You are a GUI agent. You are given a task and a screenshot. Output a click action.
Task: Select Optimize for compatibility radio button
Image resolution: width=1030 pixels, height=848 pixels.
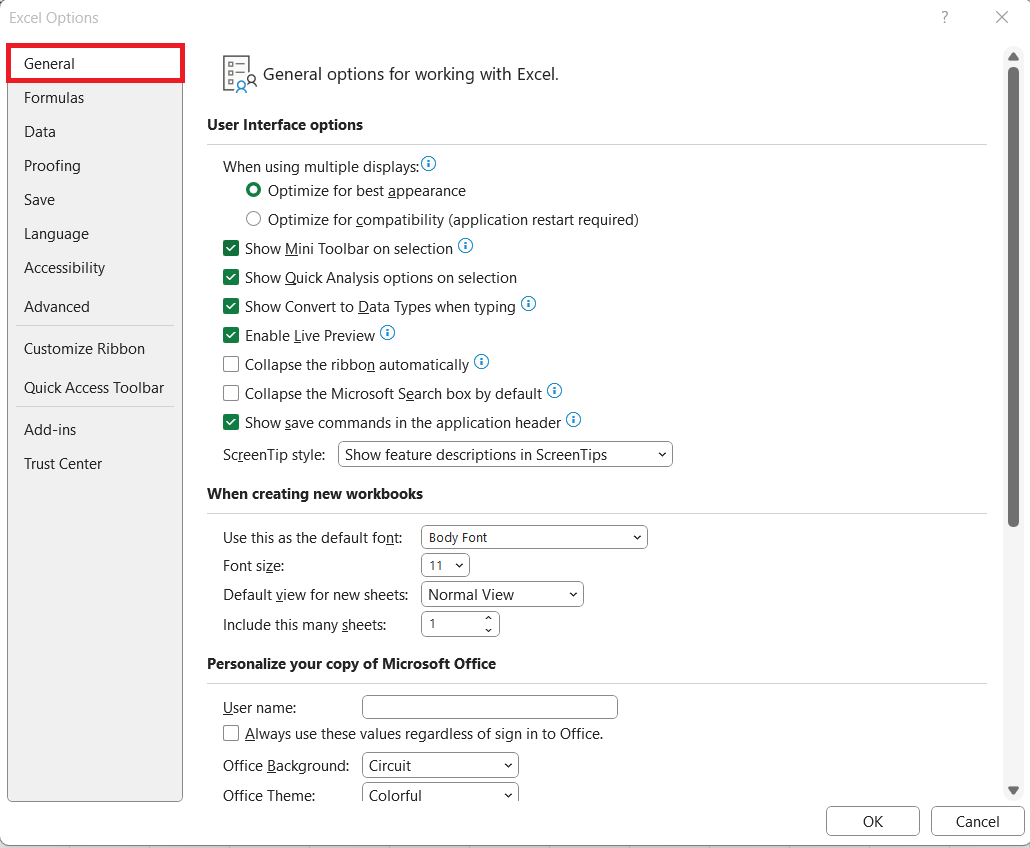(x=253, y=219)
